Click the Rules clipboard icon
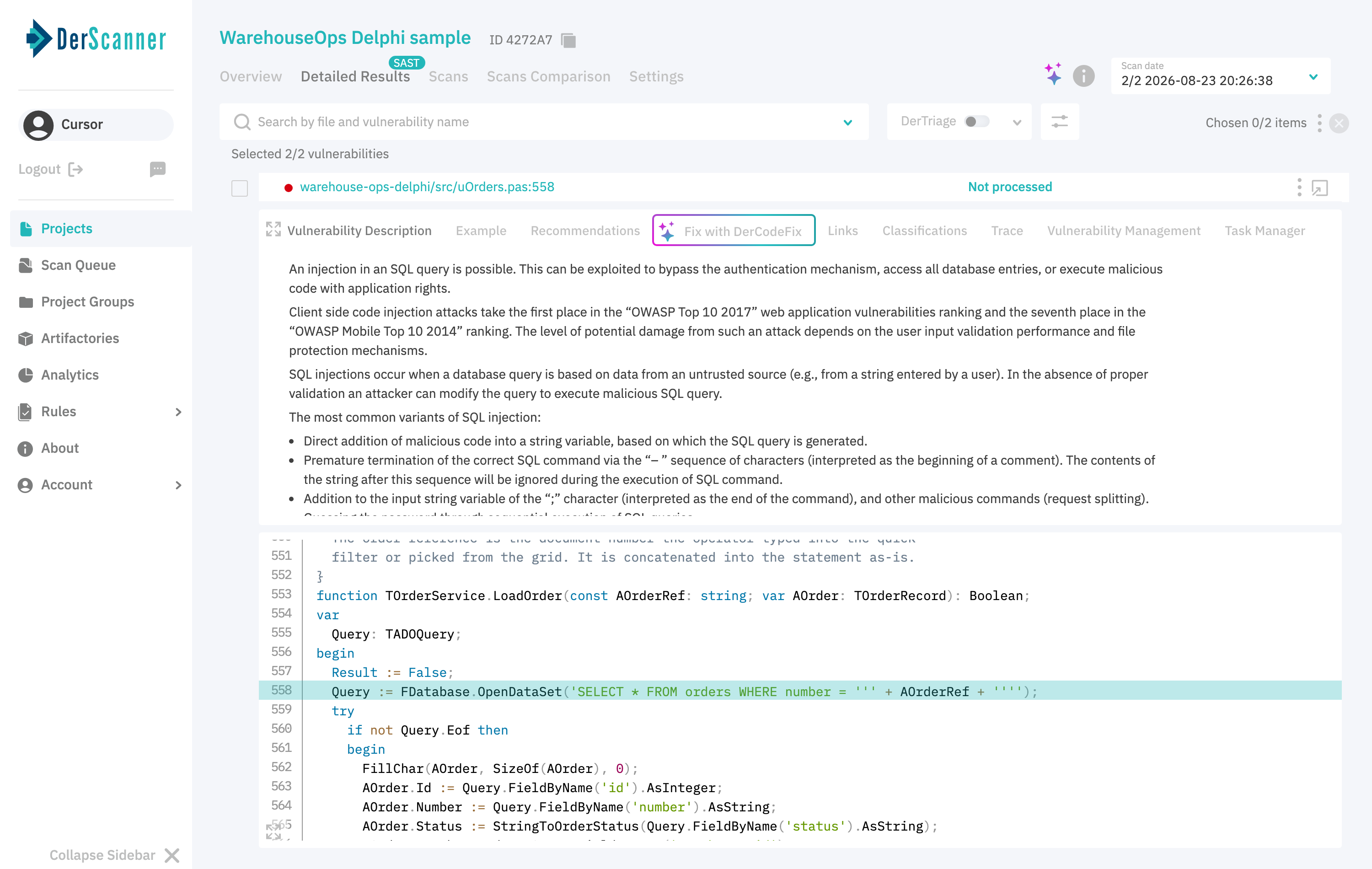The image size is (1372, 869). coord(26,412)
